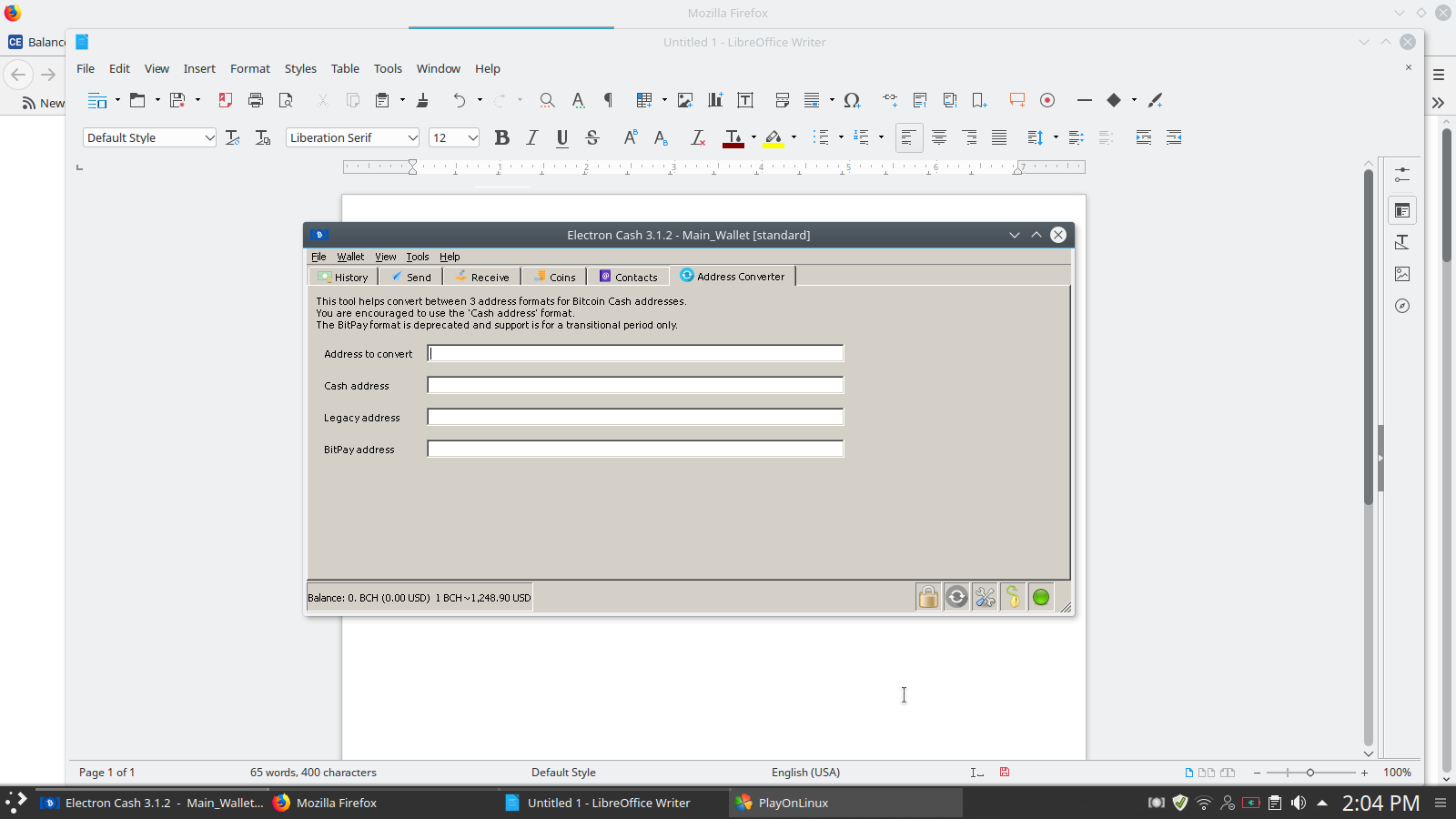1456x819 pixels.
Task: Insert a page break
Action: [782, 100]
